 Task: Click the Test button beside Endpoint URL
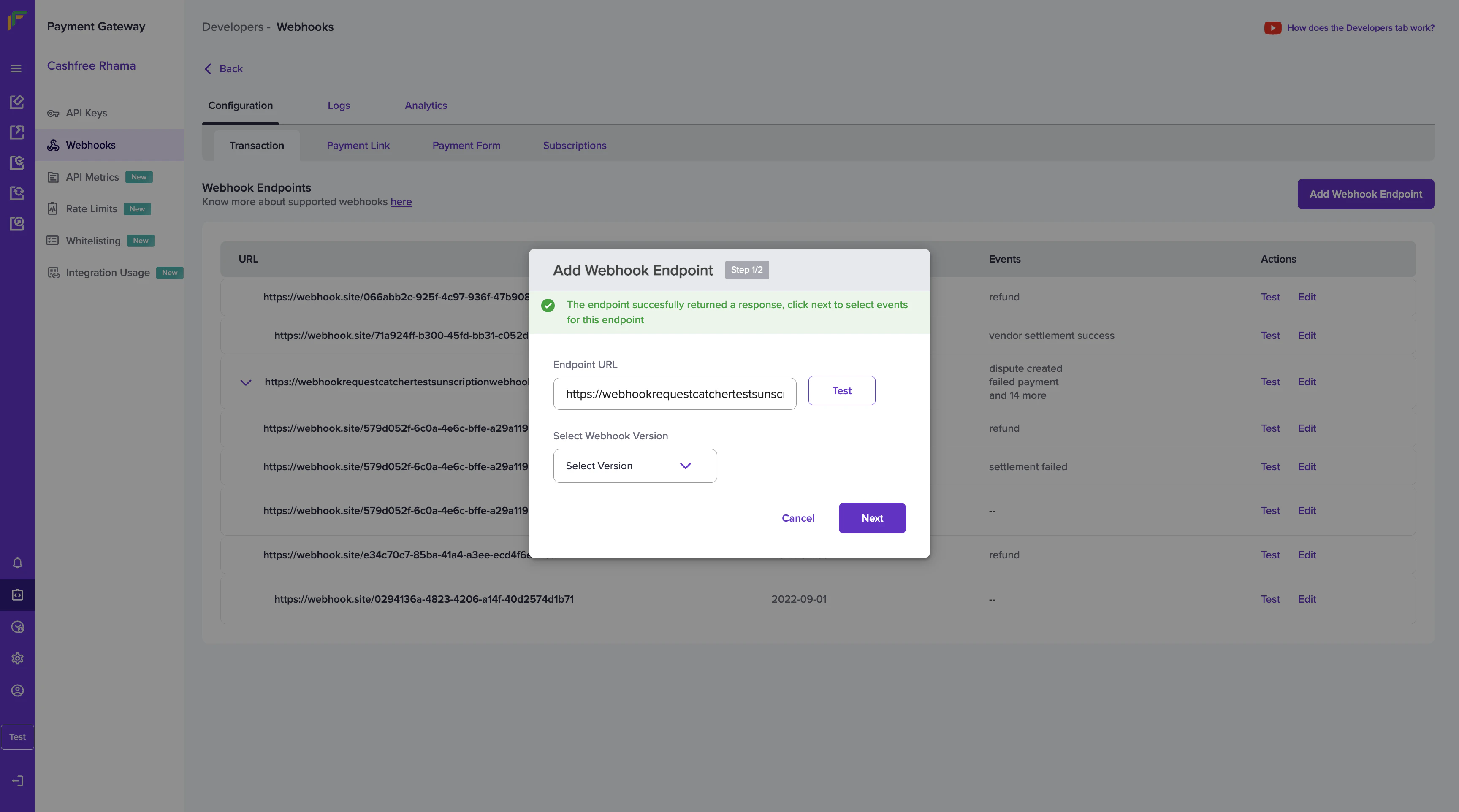coord(841,391)
